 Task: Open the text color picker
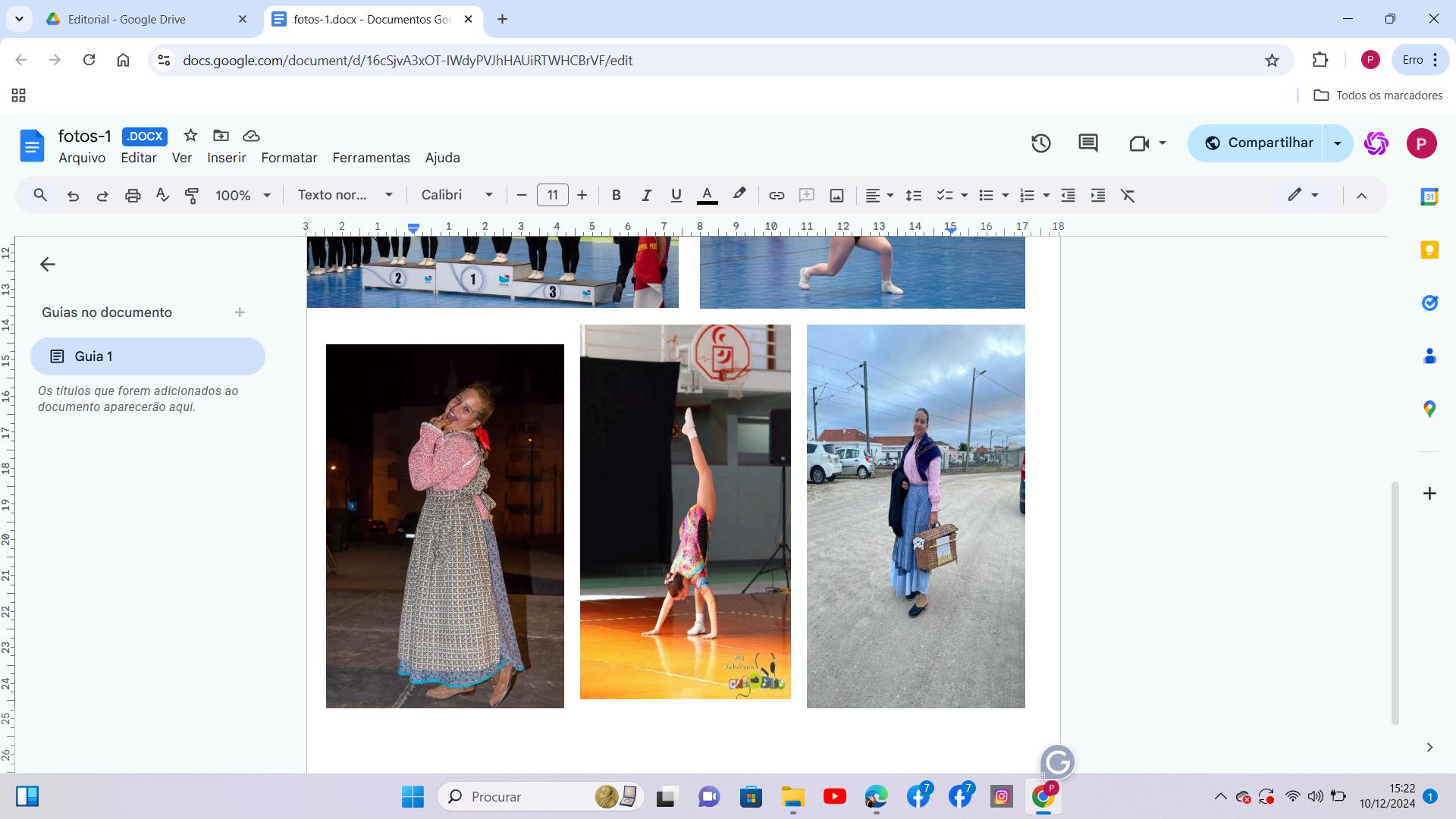click(x=707, y=196)
